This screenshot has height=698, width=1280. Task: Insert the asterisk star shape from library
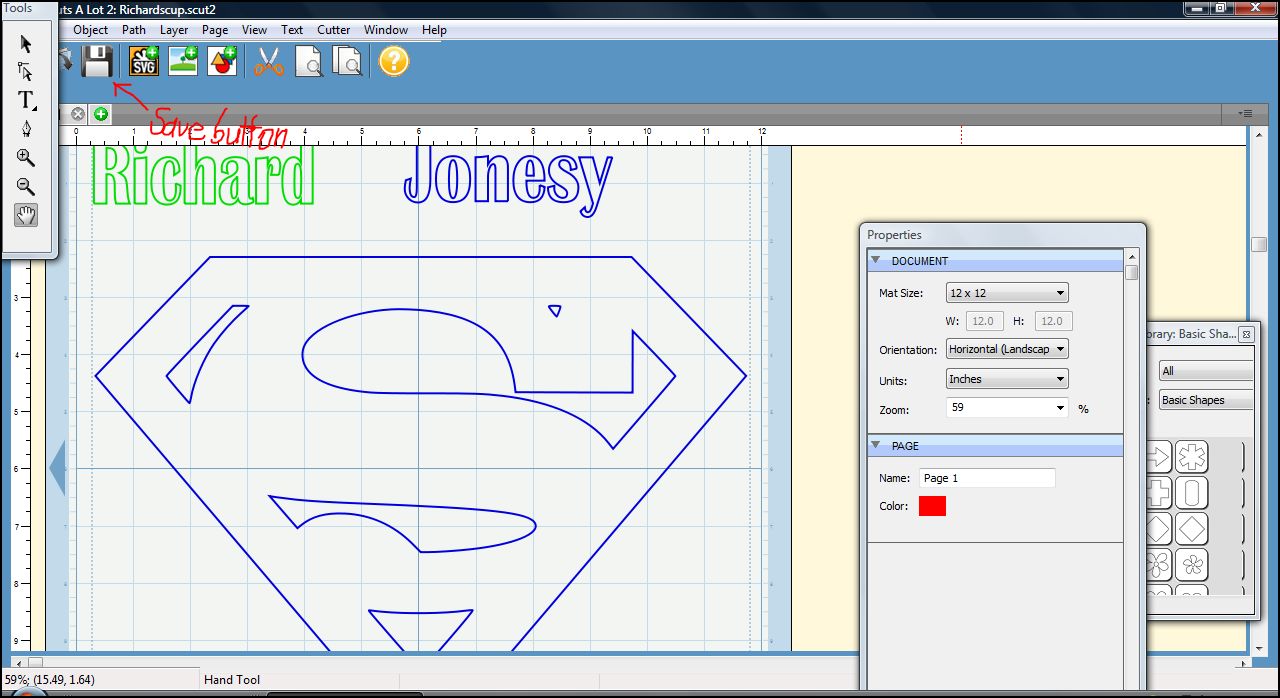1191,458
